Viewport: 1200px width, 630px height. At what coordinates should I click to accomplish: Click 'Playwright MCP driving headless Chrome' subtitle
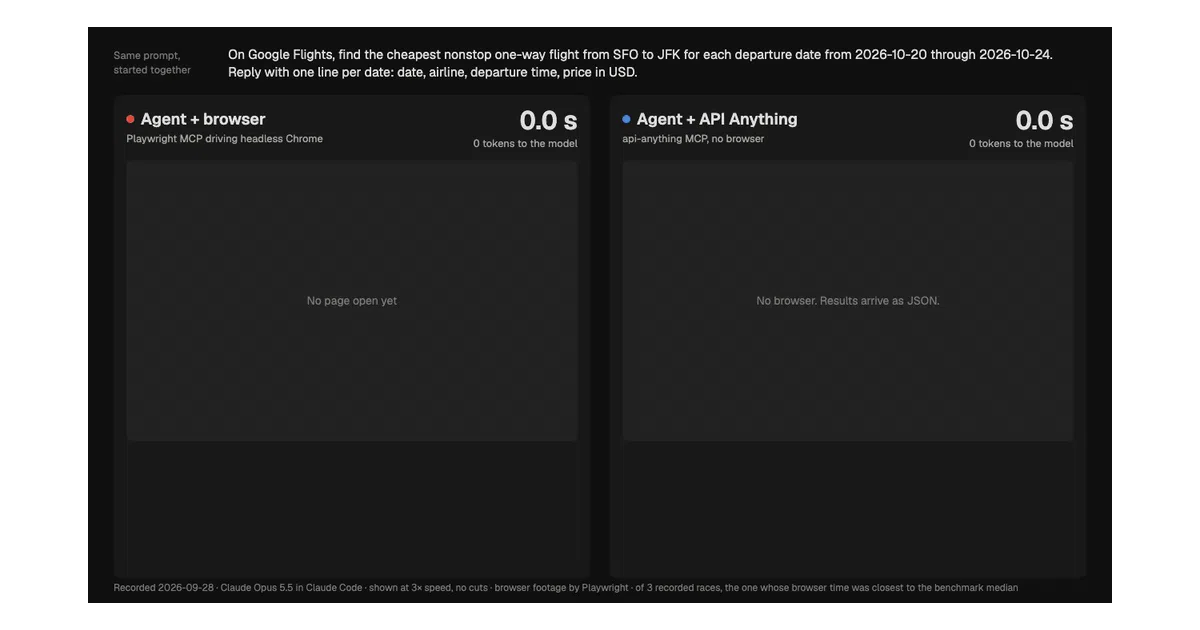coord(224,139)
